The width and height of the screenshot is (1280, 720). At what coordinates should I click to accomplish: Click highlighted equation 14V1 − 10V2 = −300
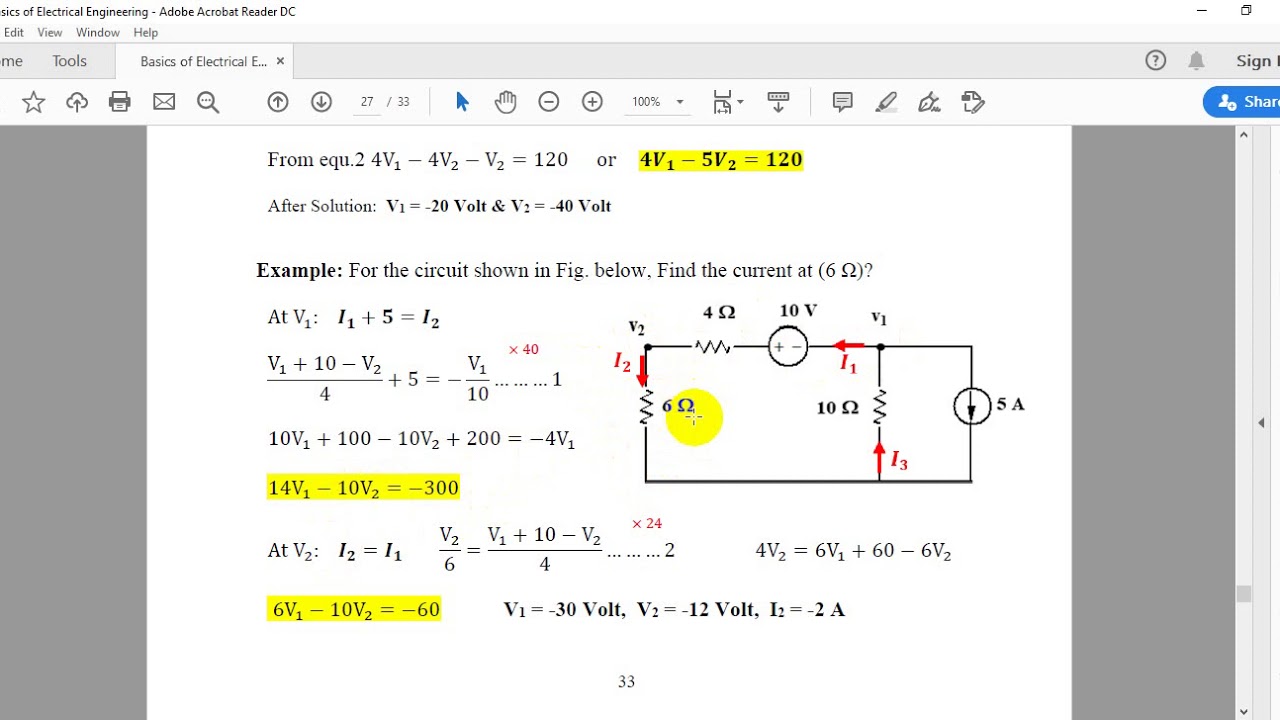pyautogui.click(x=363, y=488)
